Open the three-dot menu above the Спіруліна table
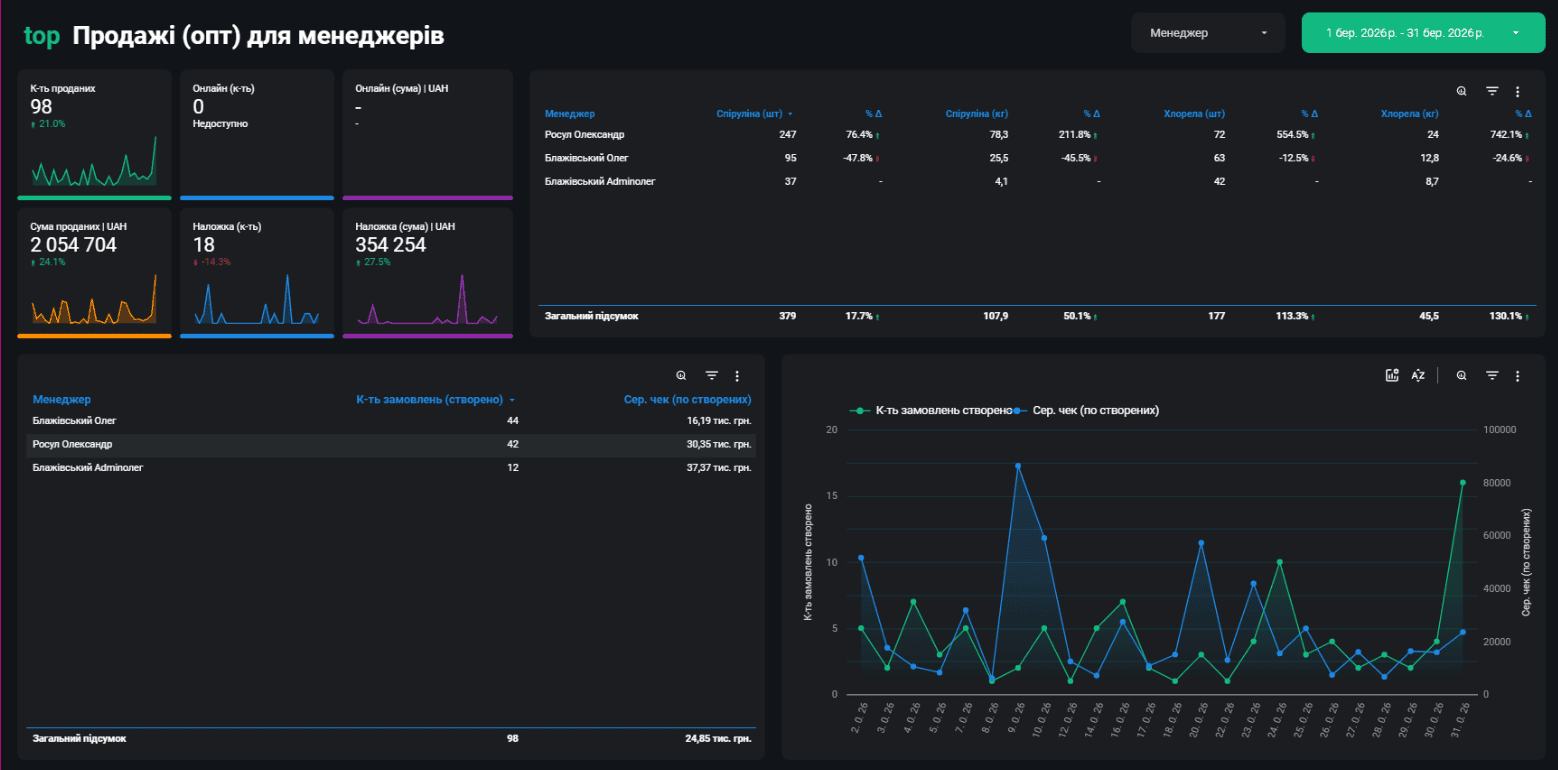 (x=1517, y=91)
